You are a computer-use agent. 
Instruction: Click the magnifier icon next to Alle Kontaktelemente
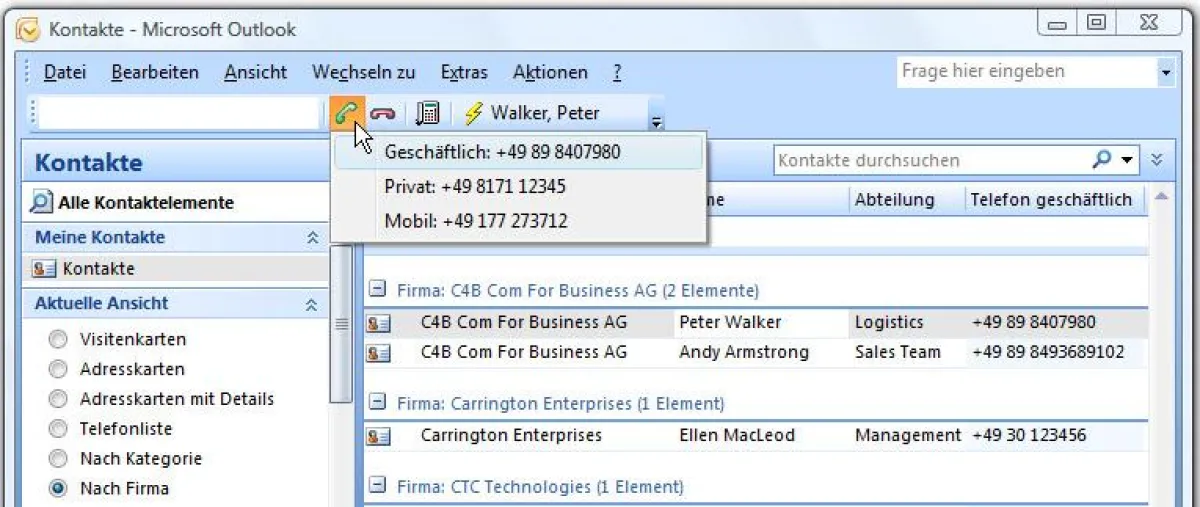pyautogui.click(x=41, y=202)
